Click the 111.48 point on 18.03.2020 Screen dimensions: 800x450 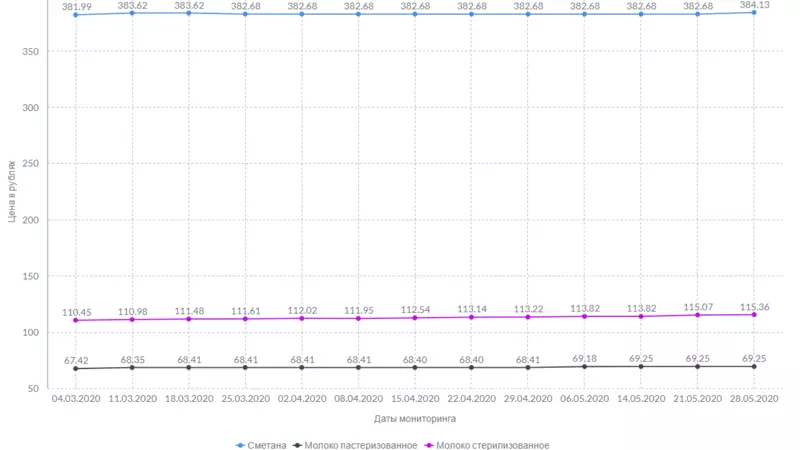189,319
